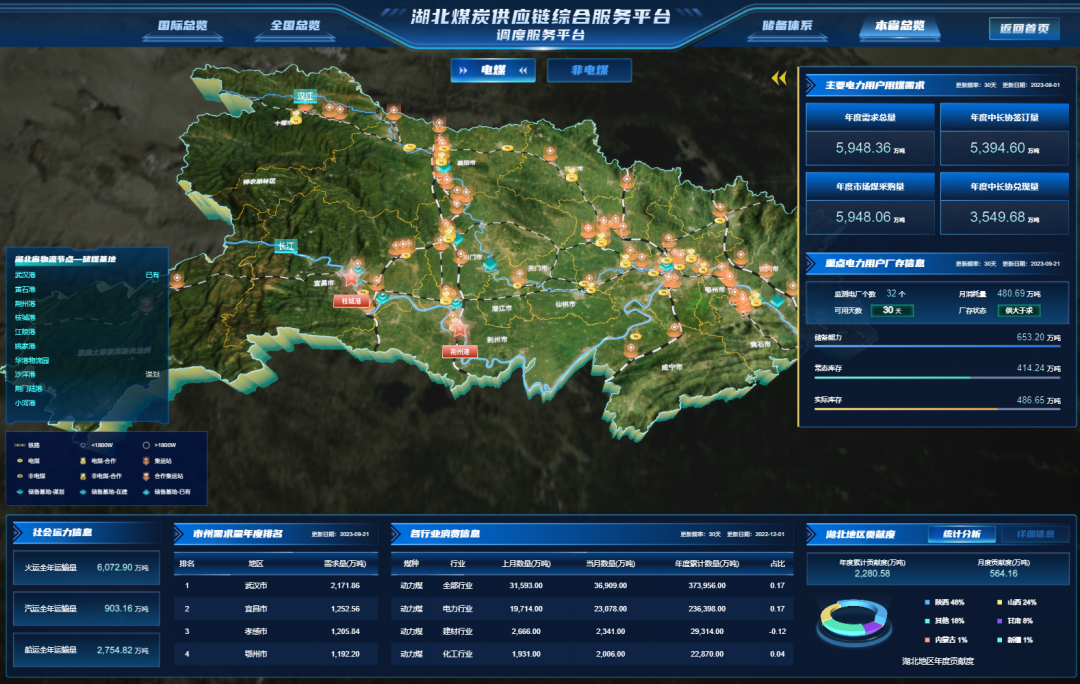Click the 陕西 48% blue legend swatch
Screen dimensions: 1080x684
(x=928, y=602)
